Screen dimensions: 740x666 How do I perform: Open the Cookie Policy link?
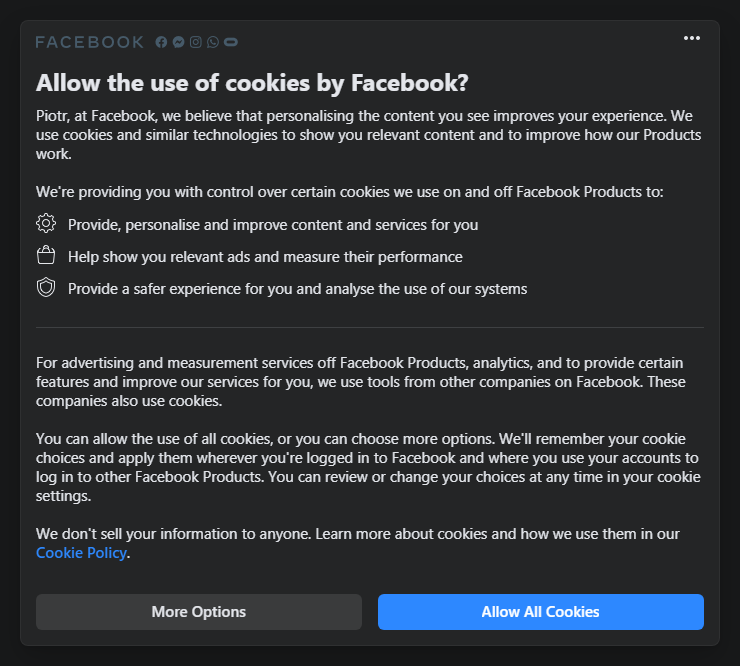81,553
